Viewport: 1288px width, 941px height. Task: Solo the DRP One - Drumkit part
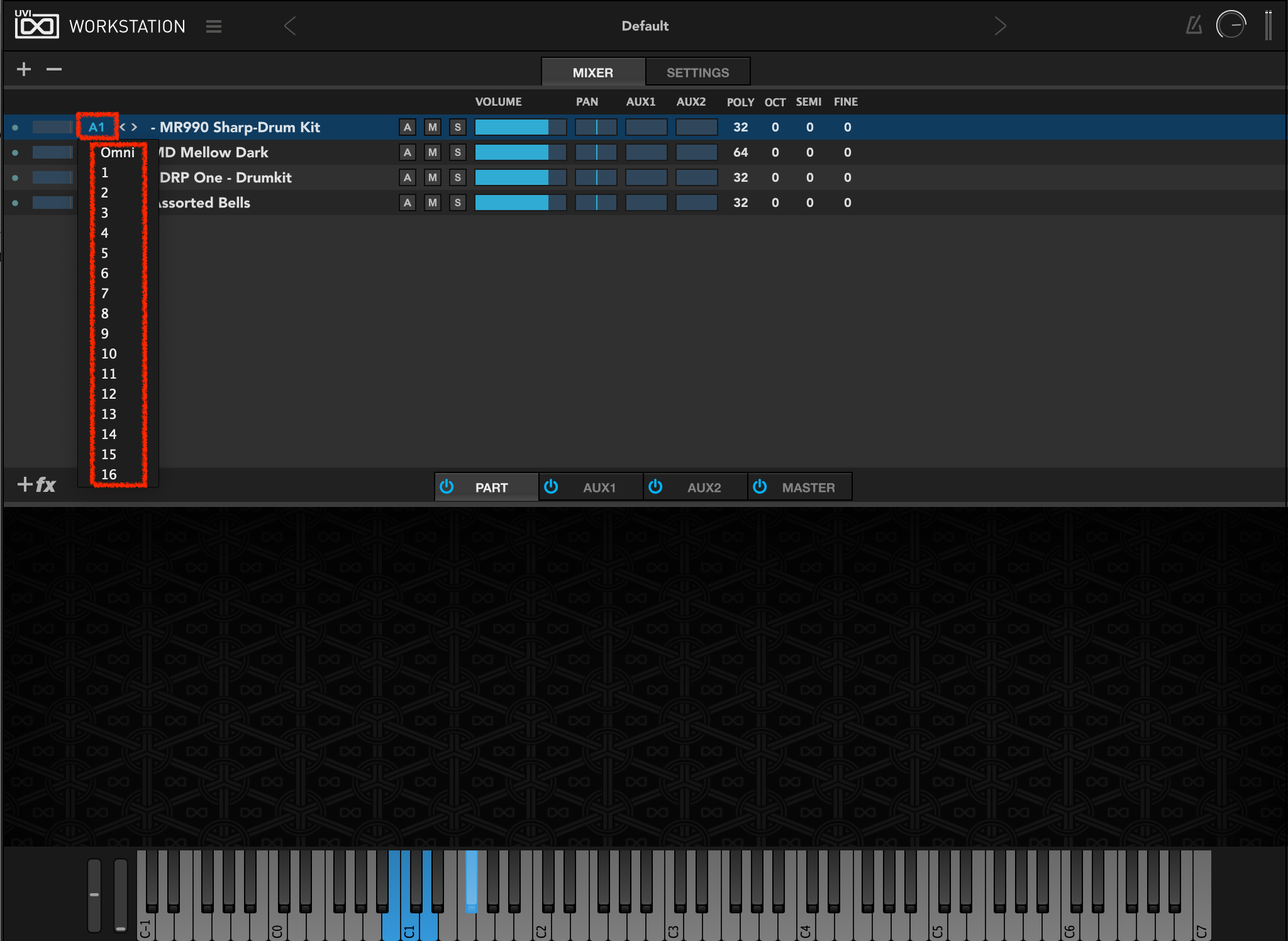click(458, 177)
